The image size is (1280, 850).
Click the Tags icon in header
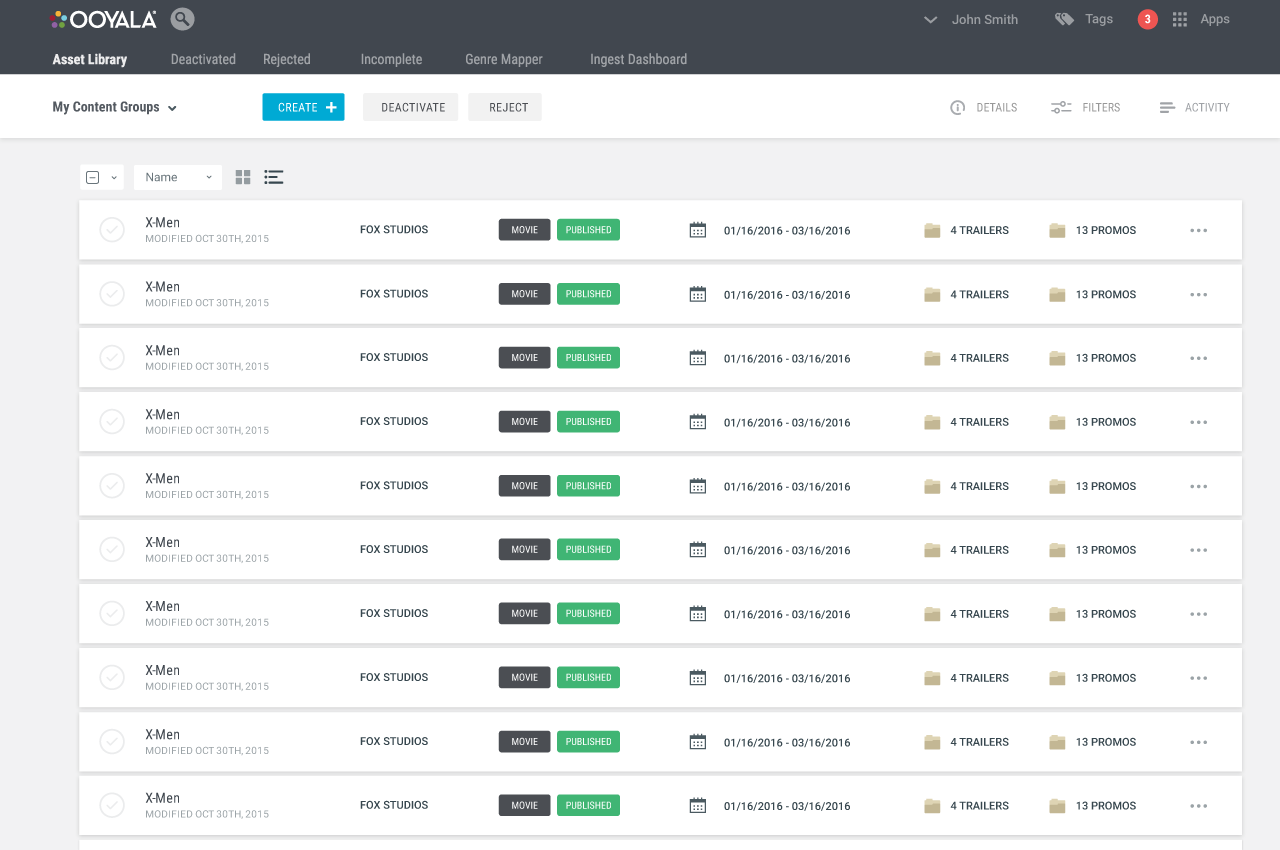tap(1064, 19)
